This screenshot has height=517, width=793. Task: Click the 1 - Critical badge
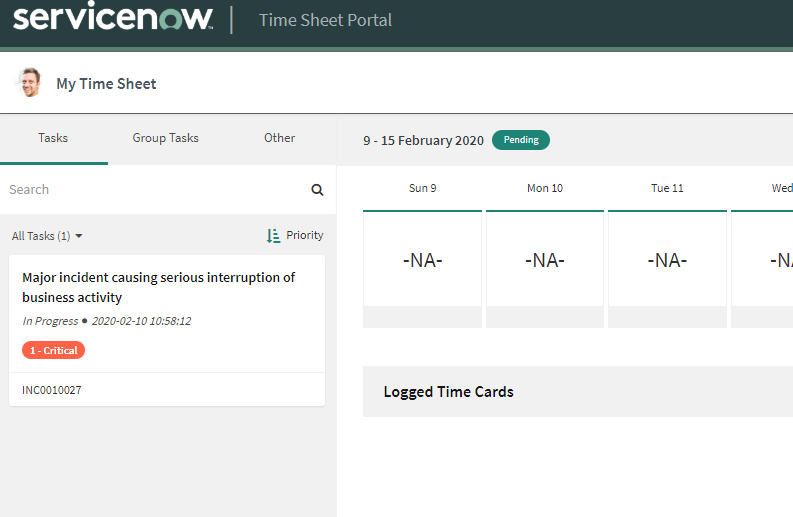tap(53, 350)
